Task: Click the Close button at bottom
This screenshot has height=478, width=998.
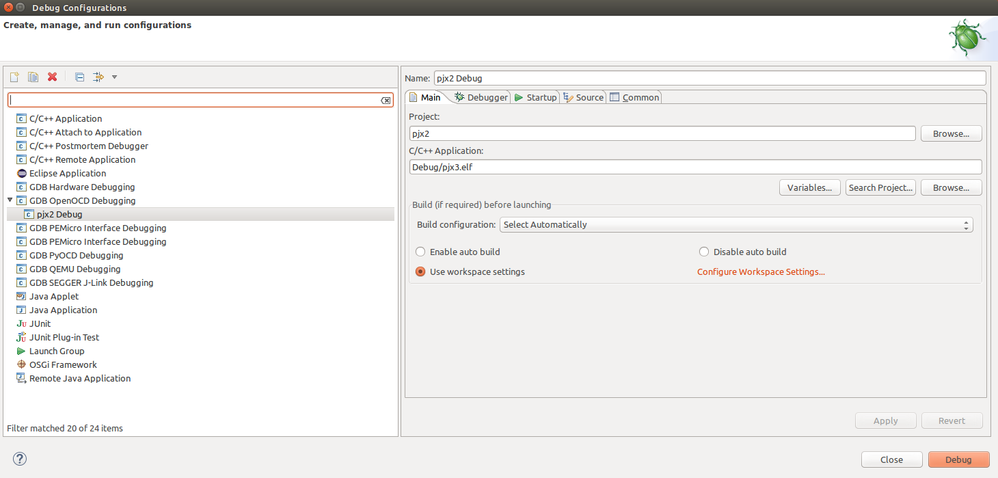Action: click(892, 460)
